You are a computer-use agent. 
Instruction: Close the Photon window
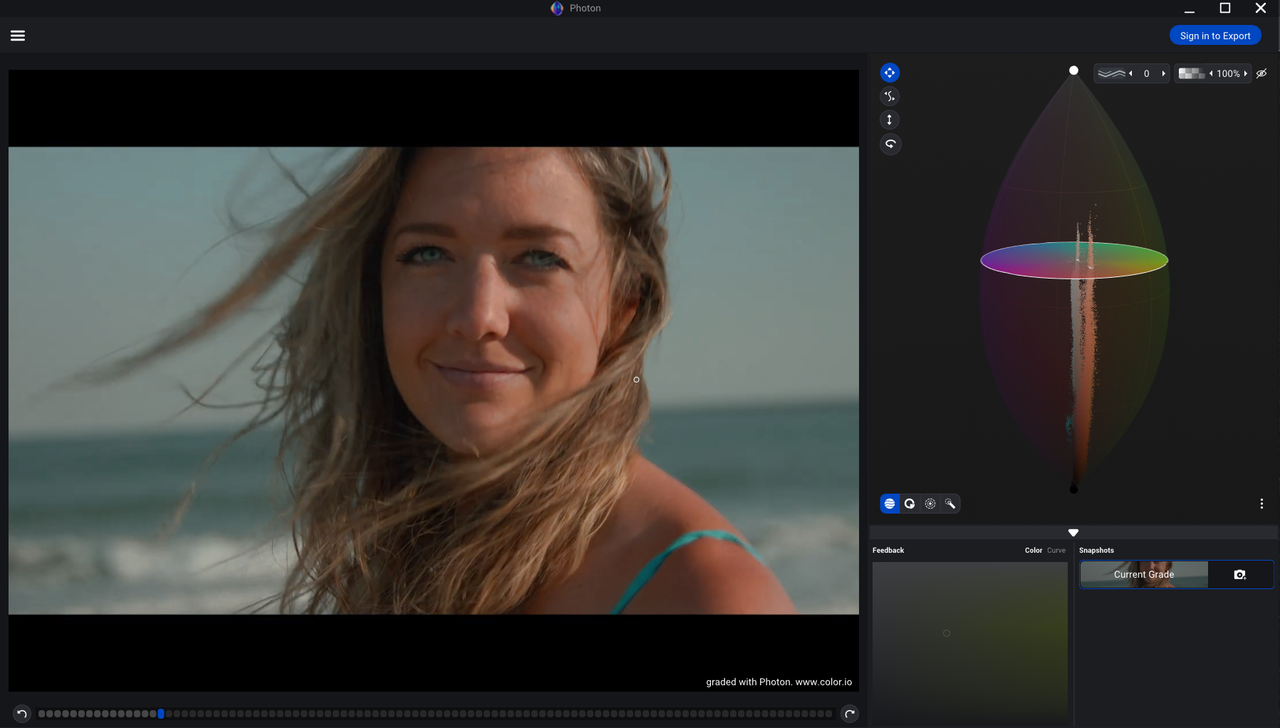tap(1261, 8)
